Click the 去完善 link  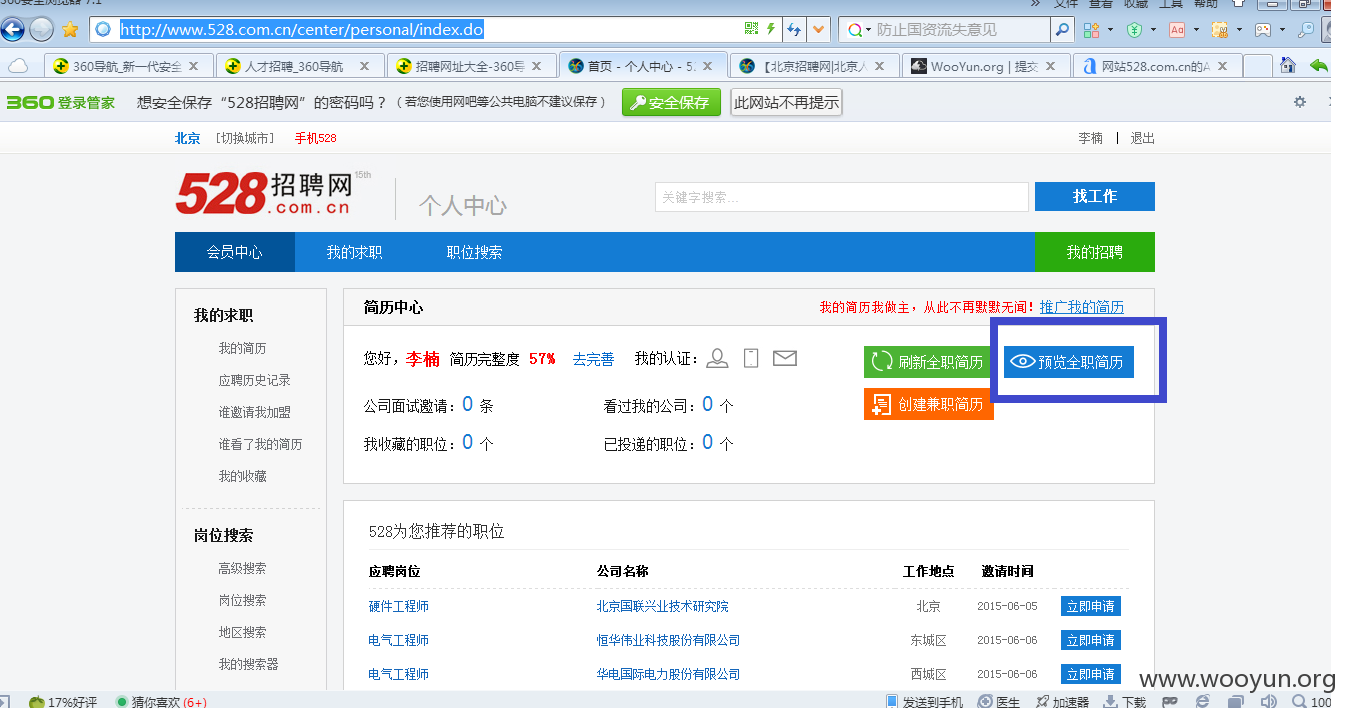593,359
